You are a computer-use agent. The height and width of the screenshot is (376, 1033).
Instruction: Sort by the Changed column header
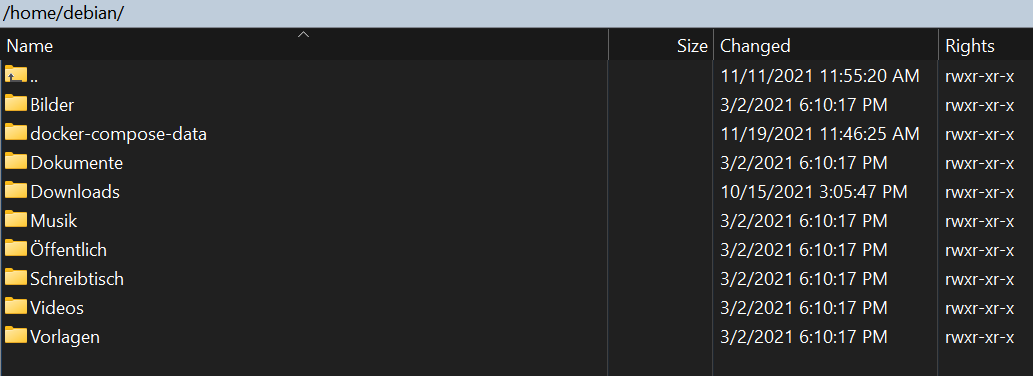click(826, 45)
